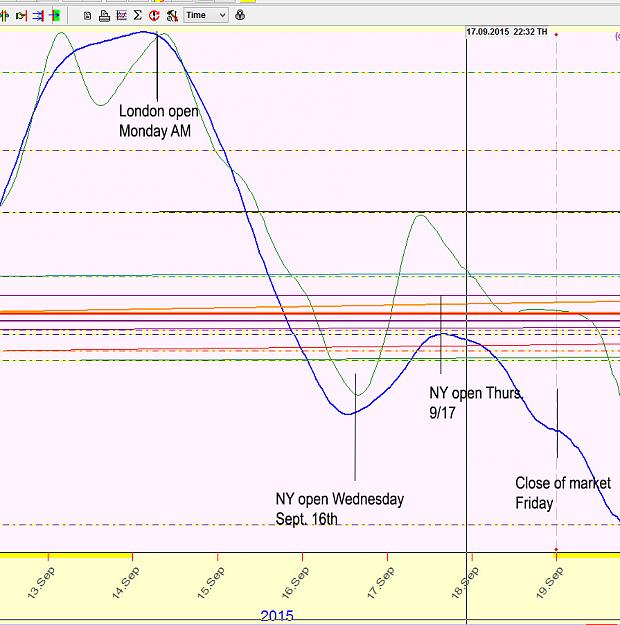Open the Time dropdown
This screenshot has height=625, width=620.
tap(206, 16)
